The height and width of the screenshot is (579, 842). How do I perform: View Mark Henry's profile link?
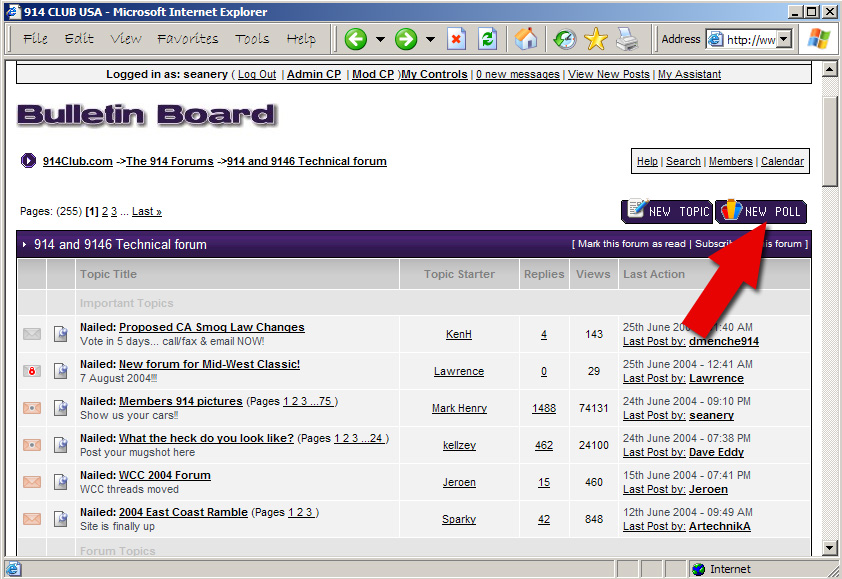click(x=459, y=408)
